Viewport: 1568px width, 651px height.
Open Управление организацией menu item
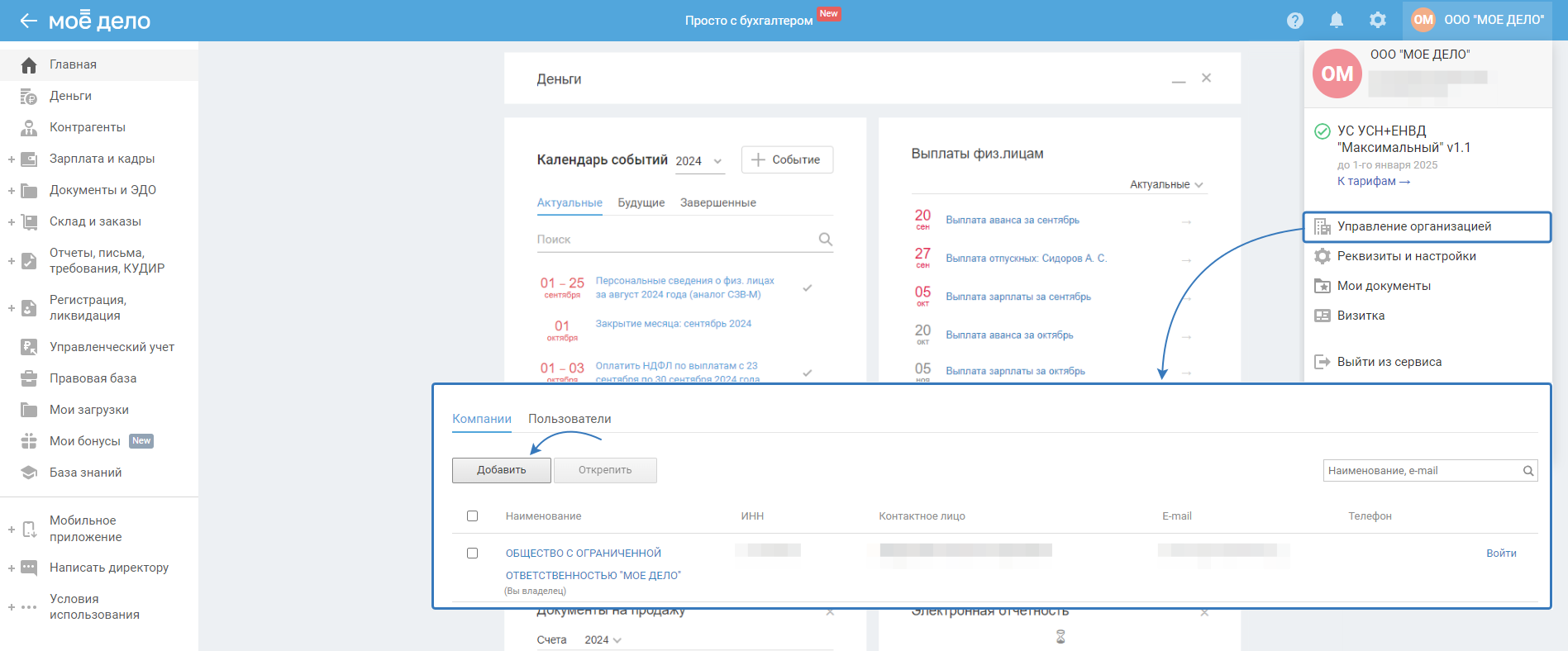tap(1427, 226)
